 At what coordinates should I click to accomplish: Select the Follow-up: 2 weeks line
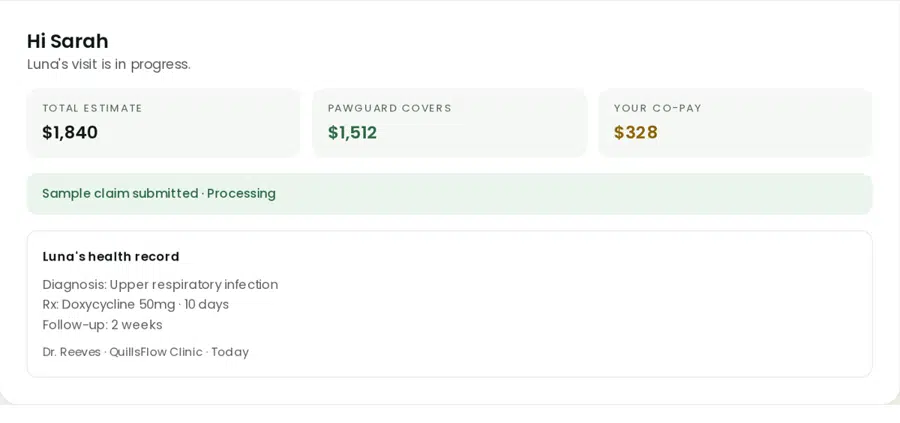pos(102,325)
